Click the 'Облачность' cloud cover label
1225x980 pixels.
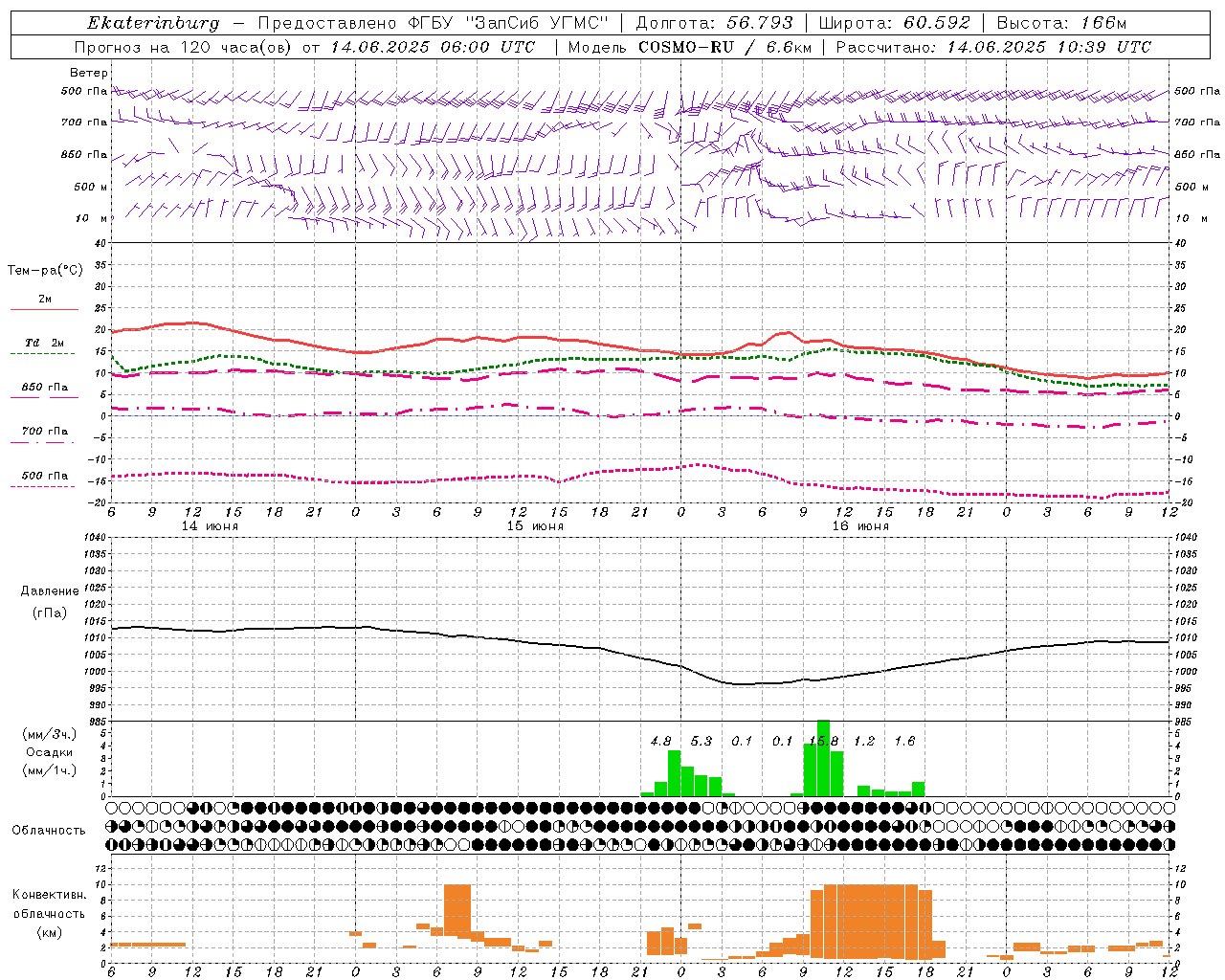pyautogui.click(x=49, y=831)
